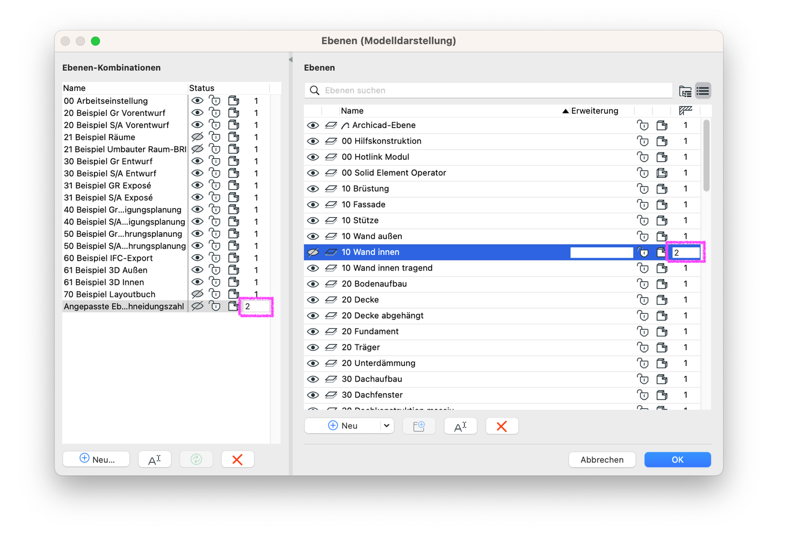This screenshot has height=534, width=802.
Task: Select 31 Beispiel GR Exposé combination
Action: pyautogui.click(x=107, y=186)
